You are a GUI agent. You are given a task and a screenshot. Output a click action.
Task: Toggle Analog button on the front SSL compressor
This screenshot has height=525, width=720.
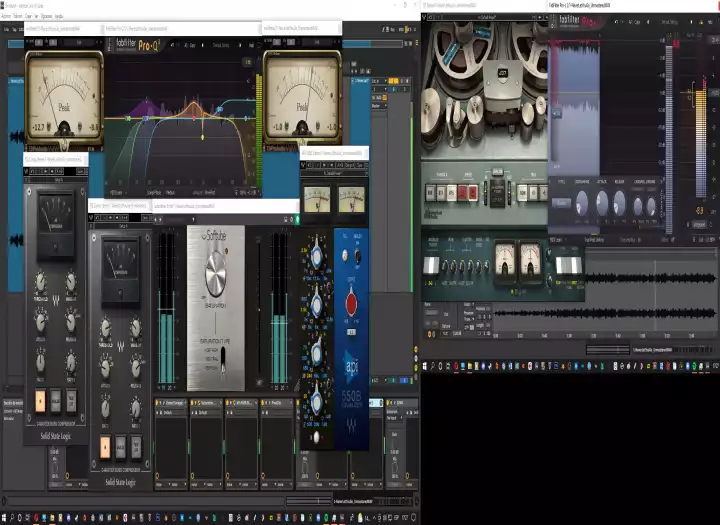(120, 446)
